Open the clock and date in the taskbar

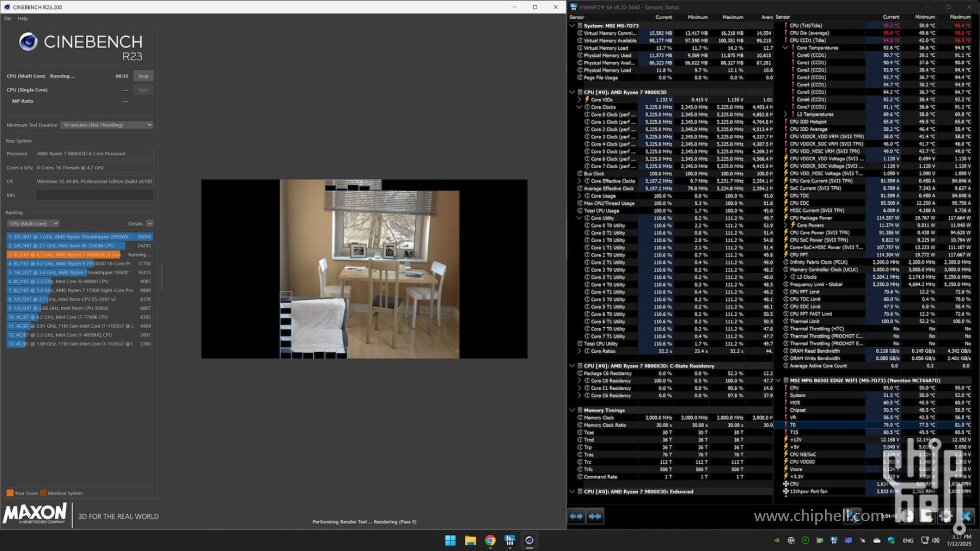(x=961, y=540)
